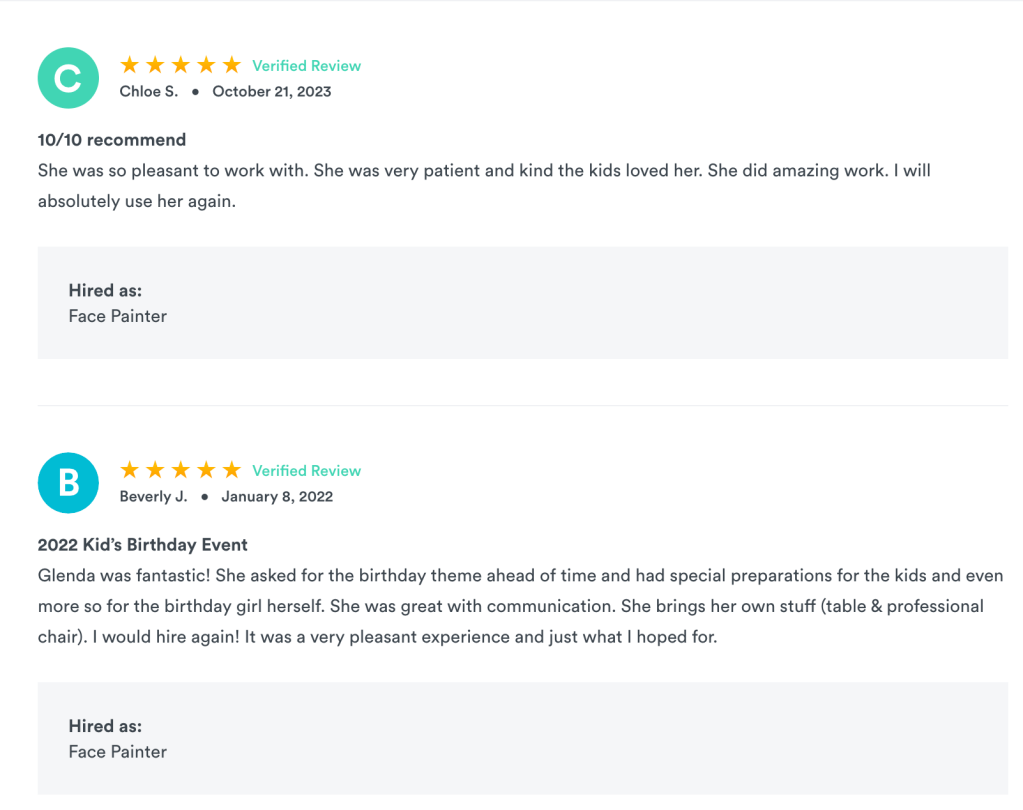This screenshot has width=1023, height=810.
Task: Click the October 21, 2023 review date
Action: point(271,91)
